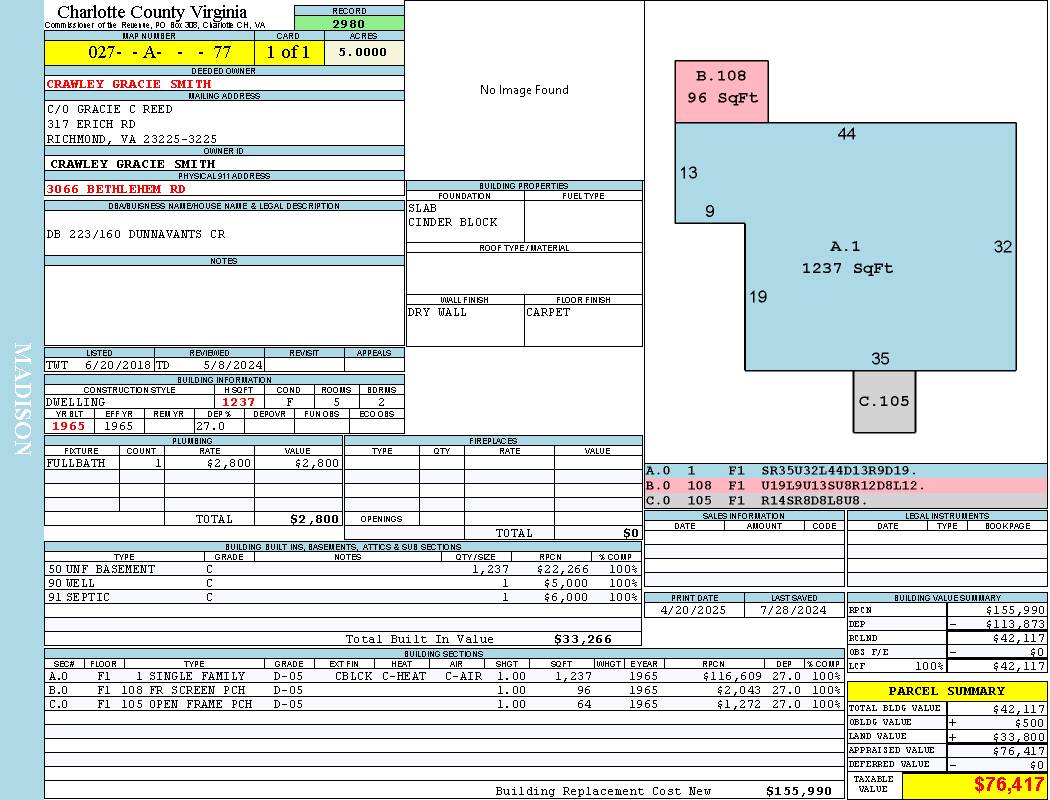Select the yellow map number field
Image resolution: width=1050 pixels, height=800 pixels.
click(149, 53)
